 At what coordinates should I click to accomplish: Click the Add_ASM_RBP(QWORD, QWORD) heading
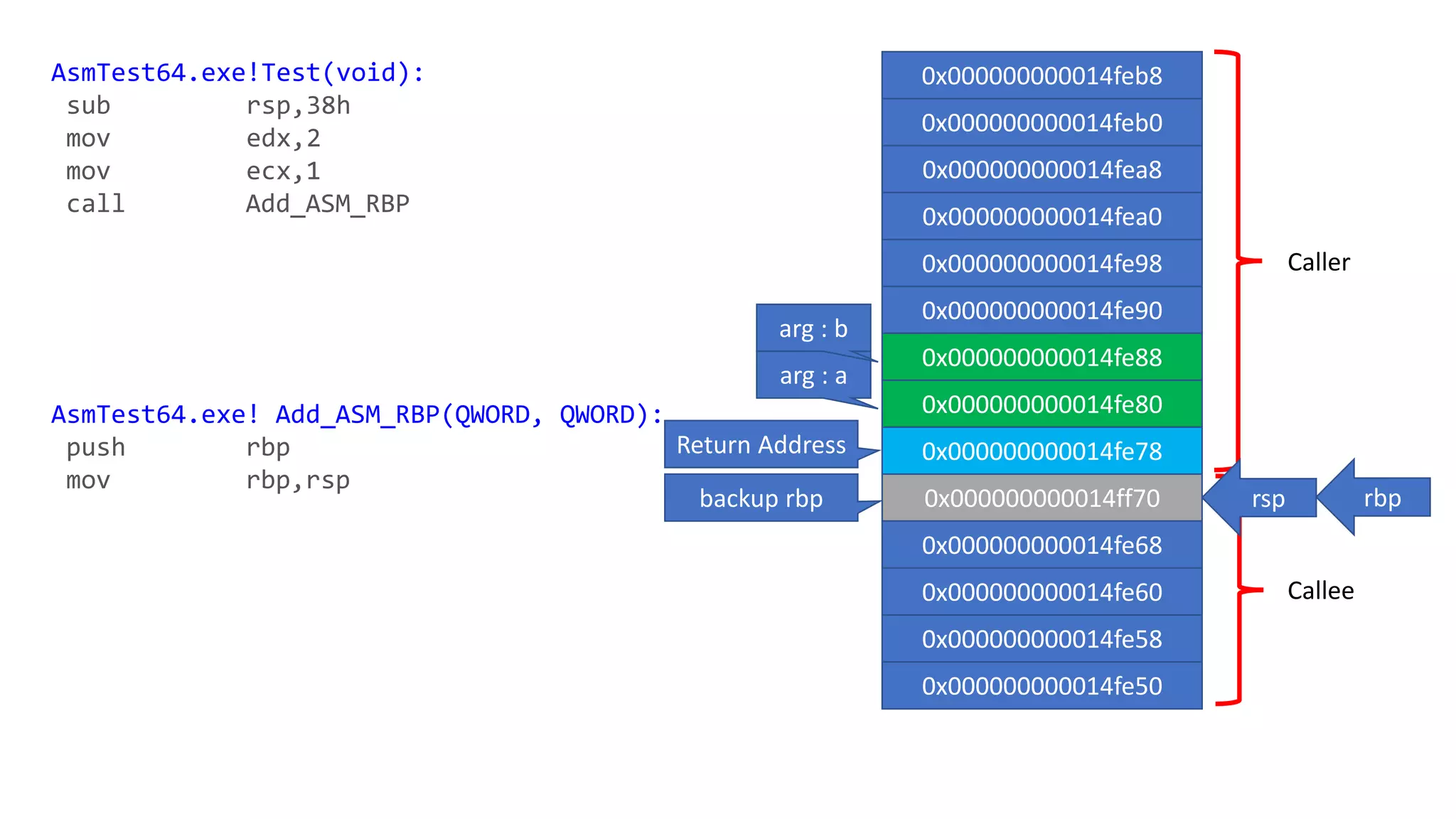(x=357, y=414)
